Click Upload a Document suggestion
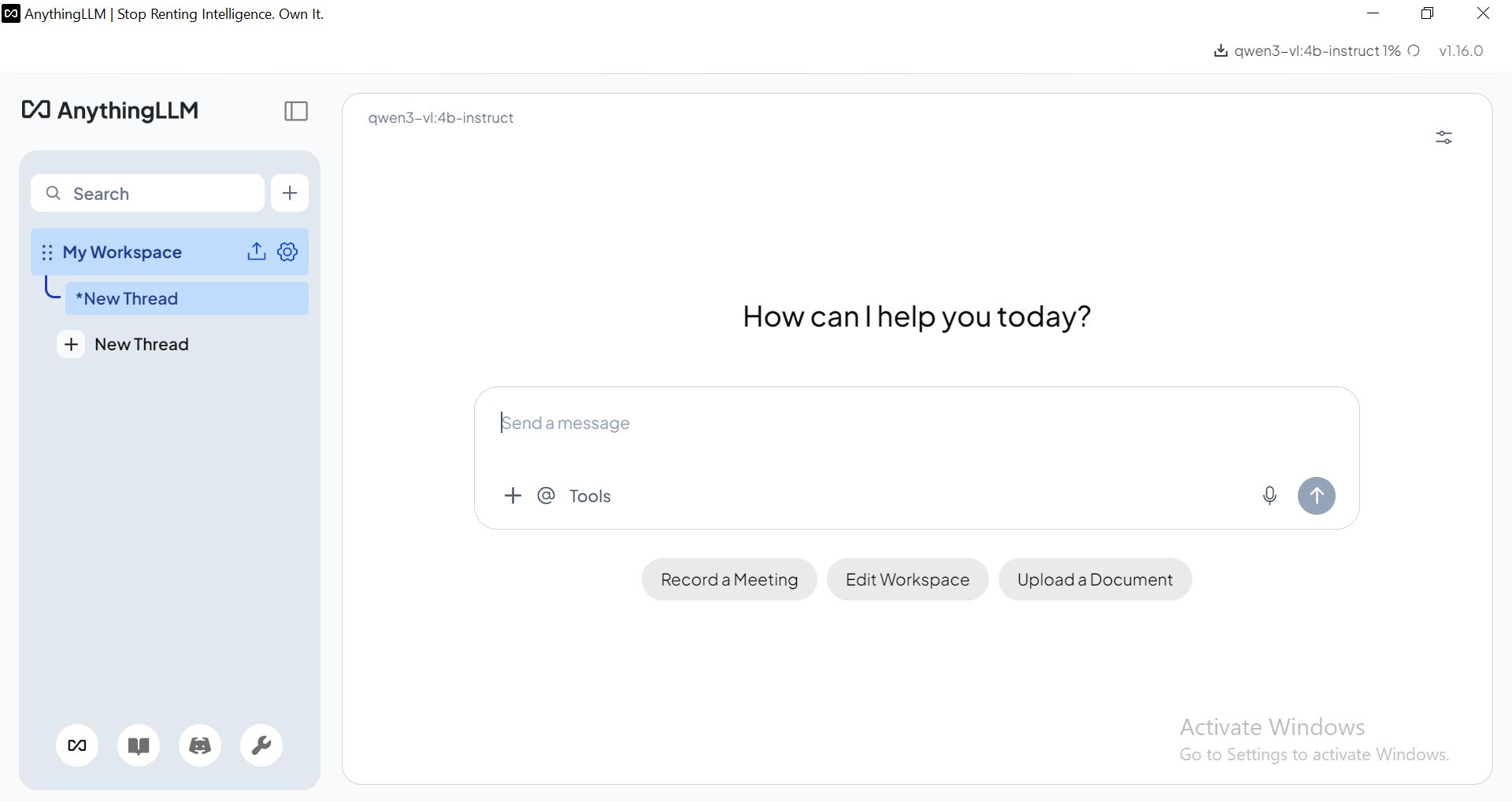This screenshot has width=1512, height=802. pos(1095,580)
